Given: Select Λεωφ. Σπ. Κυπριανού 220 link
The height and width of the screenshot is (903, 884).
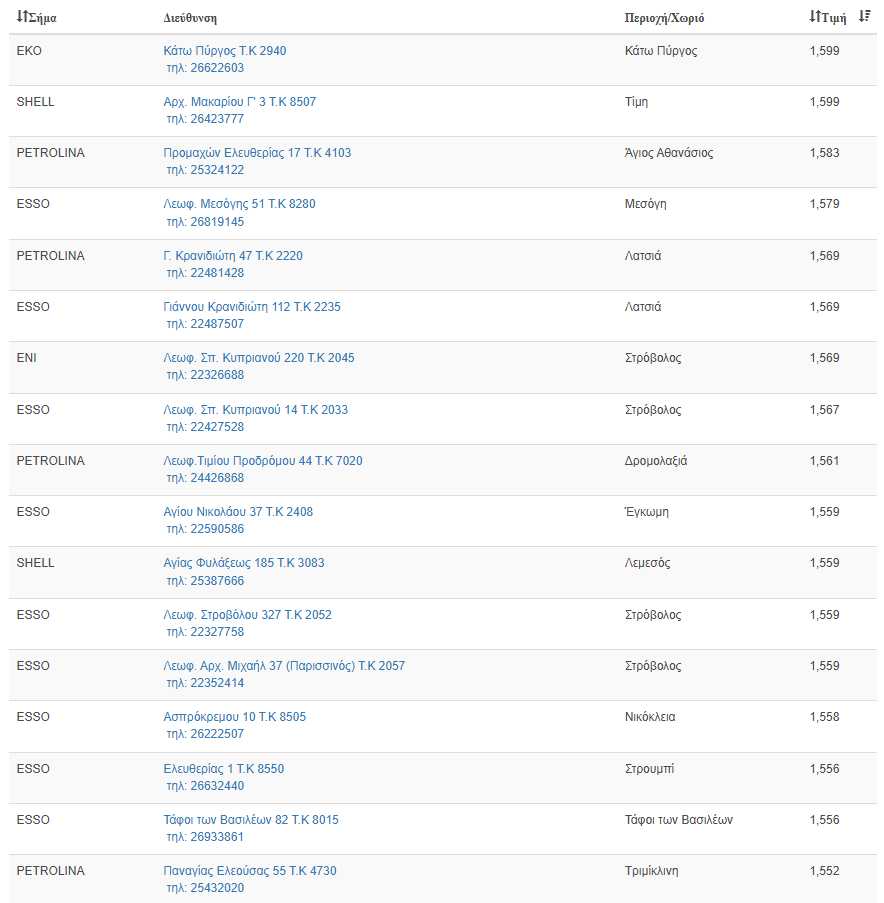Looking at the screenshot, I should click(x=258, y=358).
